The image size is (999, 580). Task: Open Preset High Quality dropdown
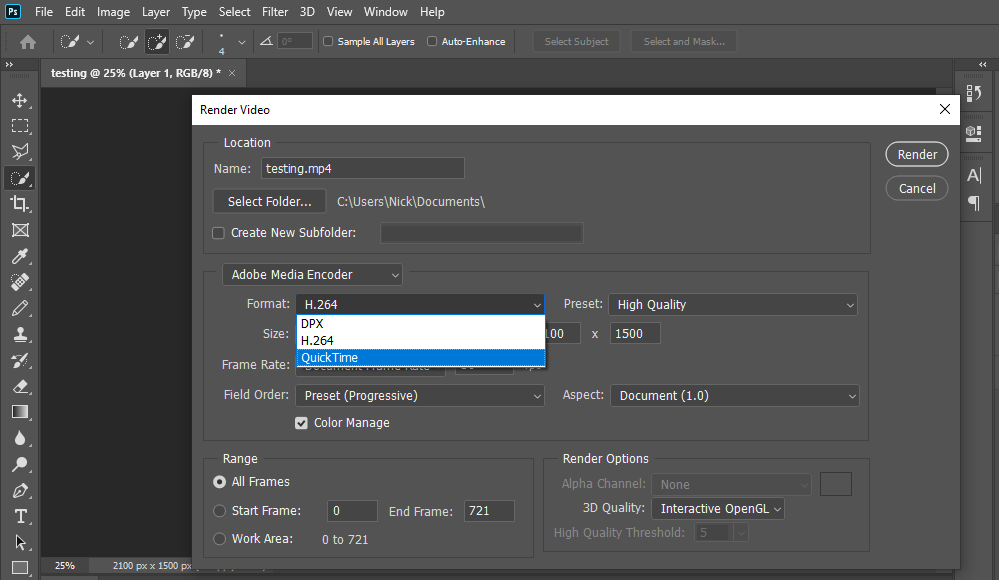pyautogui.click(x=733, y=305)
